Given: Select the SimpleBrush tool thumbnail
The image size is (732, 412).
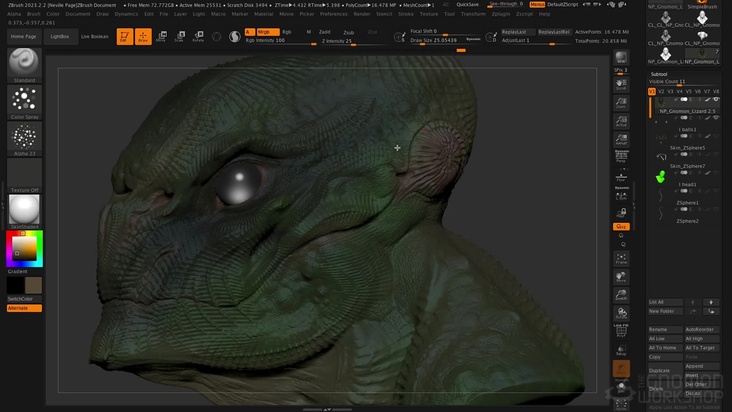Looking at the screenshot, I should (702, 5).
